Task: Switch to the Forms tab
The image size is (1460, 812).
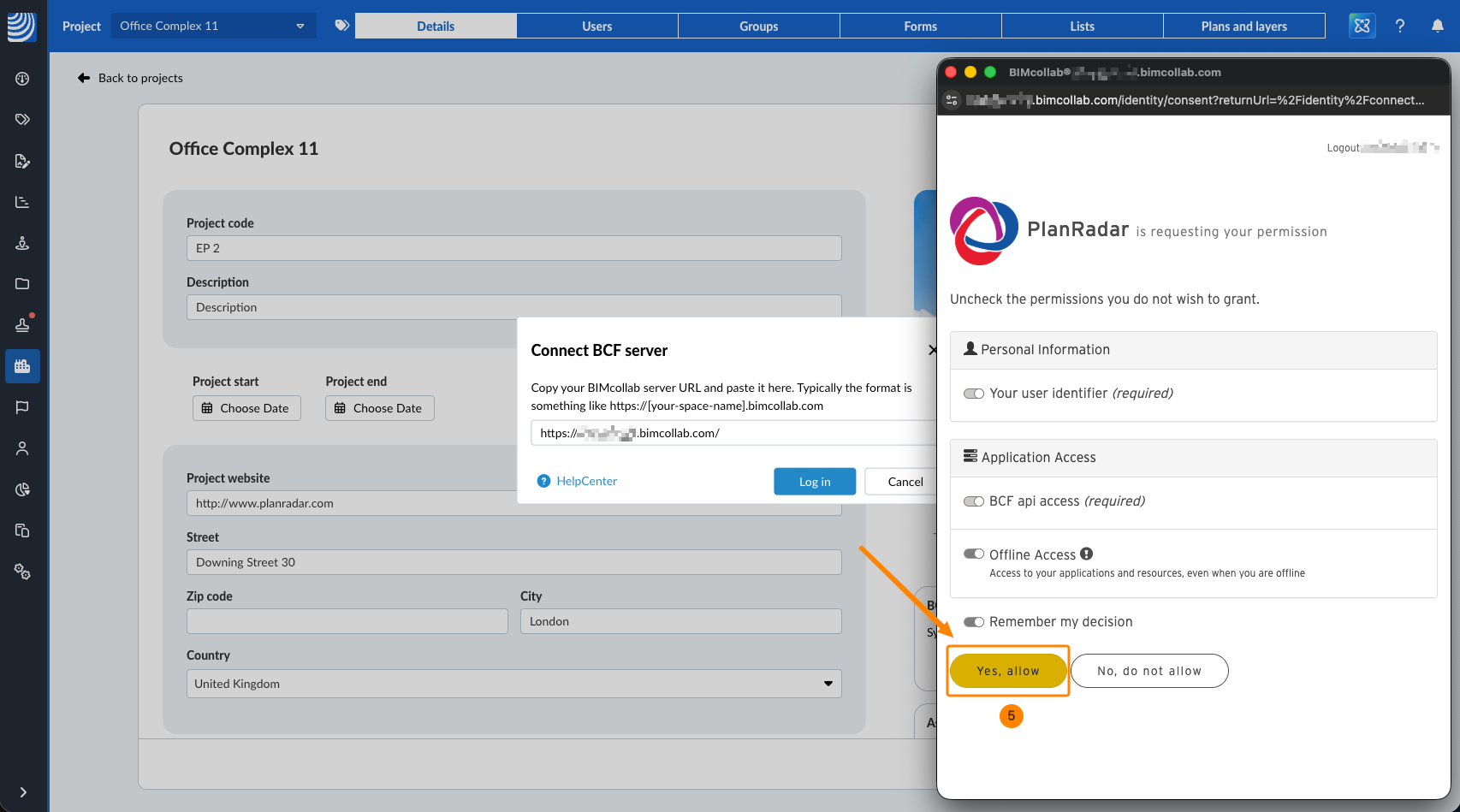Action: [921, 26]
